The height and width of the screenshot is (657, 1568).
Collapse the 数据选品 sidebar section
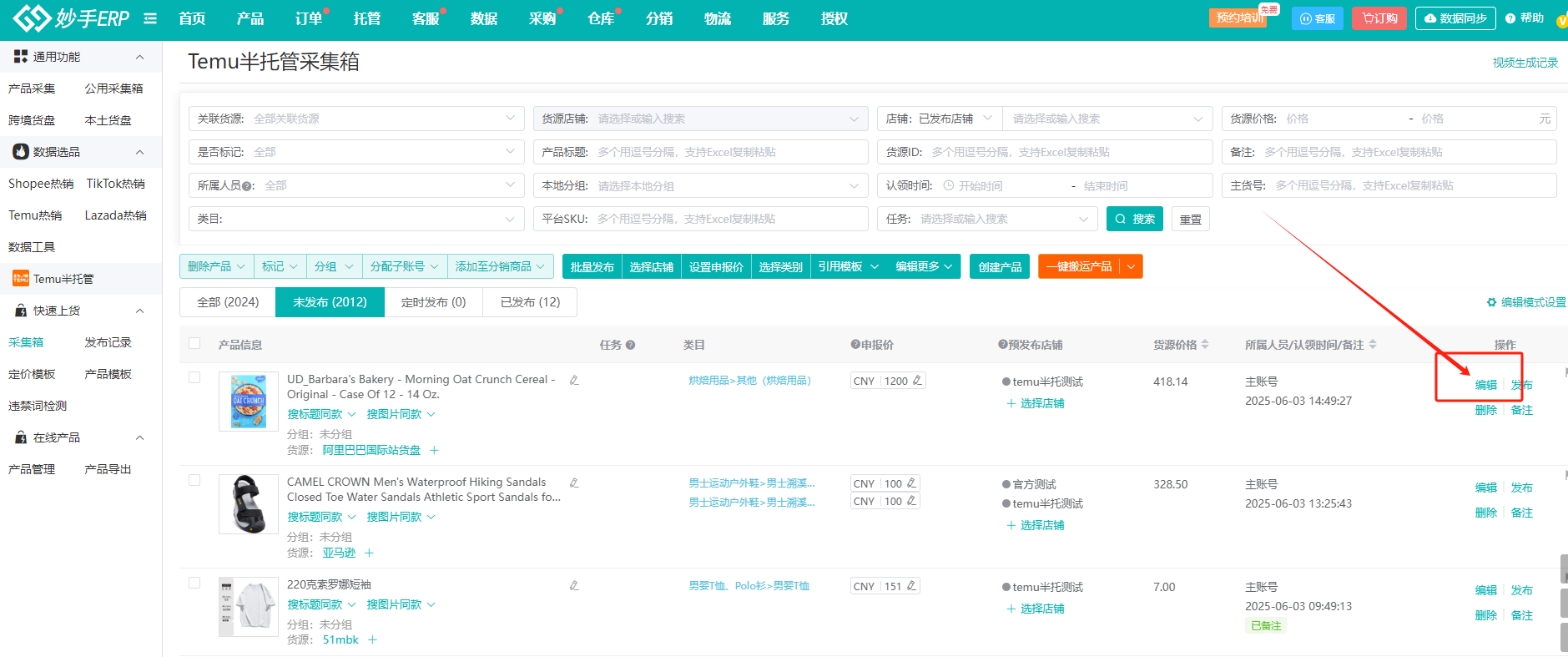click(140, 152)
